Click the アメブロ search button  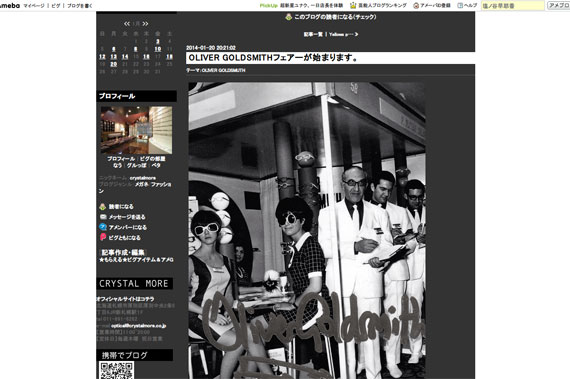(558, 5)
